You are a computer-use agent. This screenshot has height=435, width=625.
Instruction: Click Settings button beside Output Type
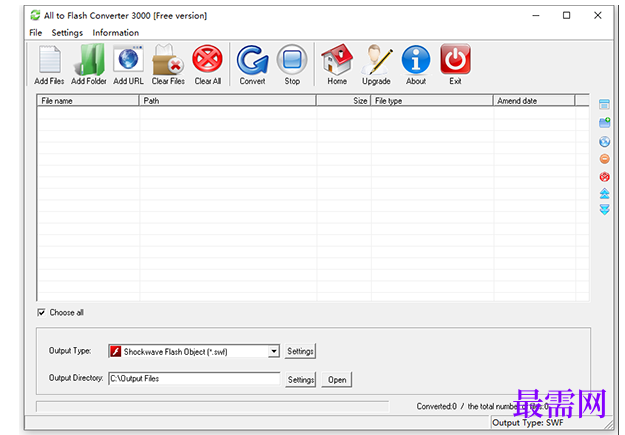click(x=300, y=351)
